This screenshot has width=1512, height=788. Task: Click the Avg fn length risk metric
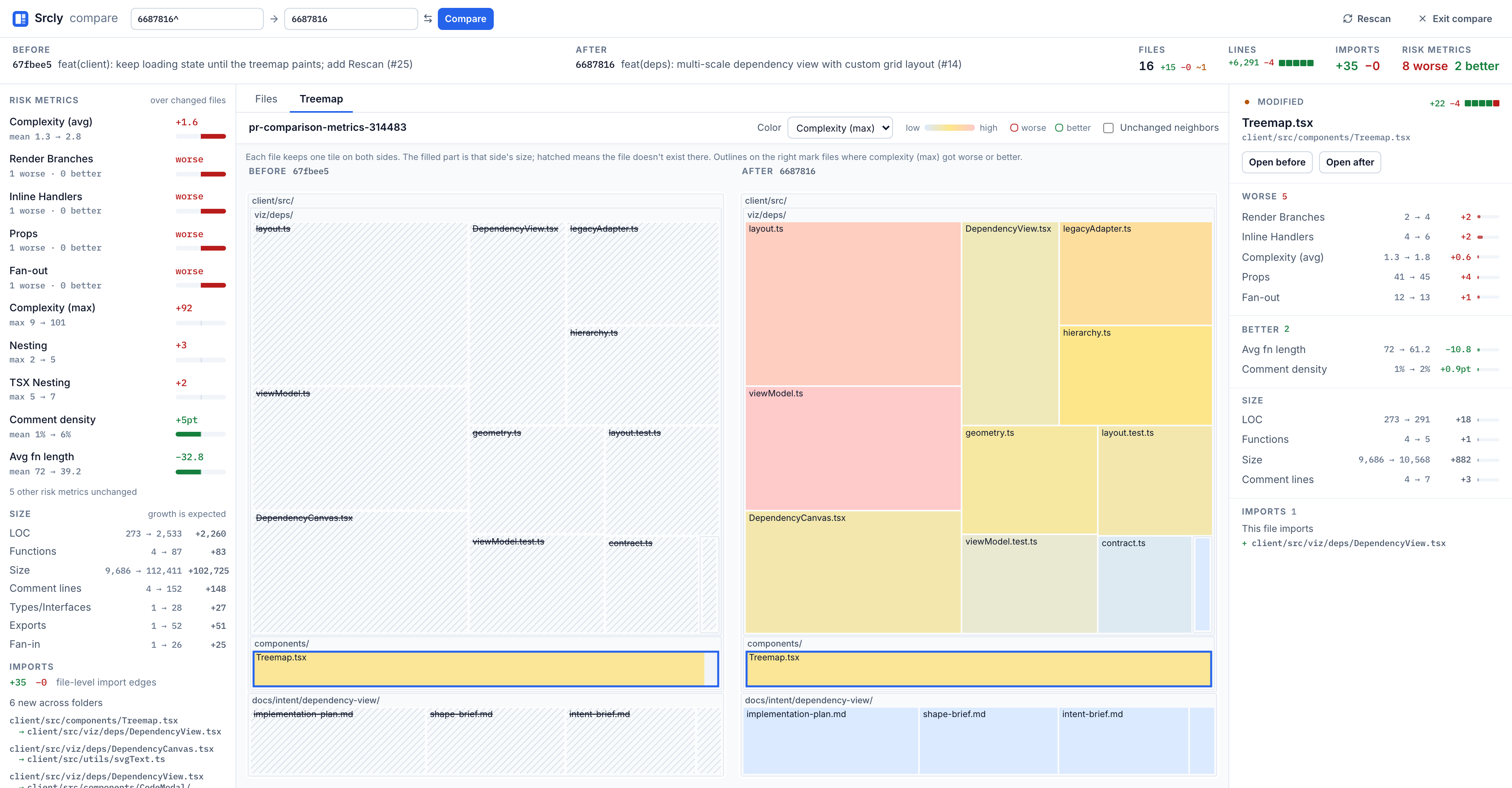117,463
